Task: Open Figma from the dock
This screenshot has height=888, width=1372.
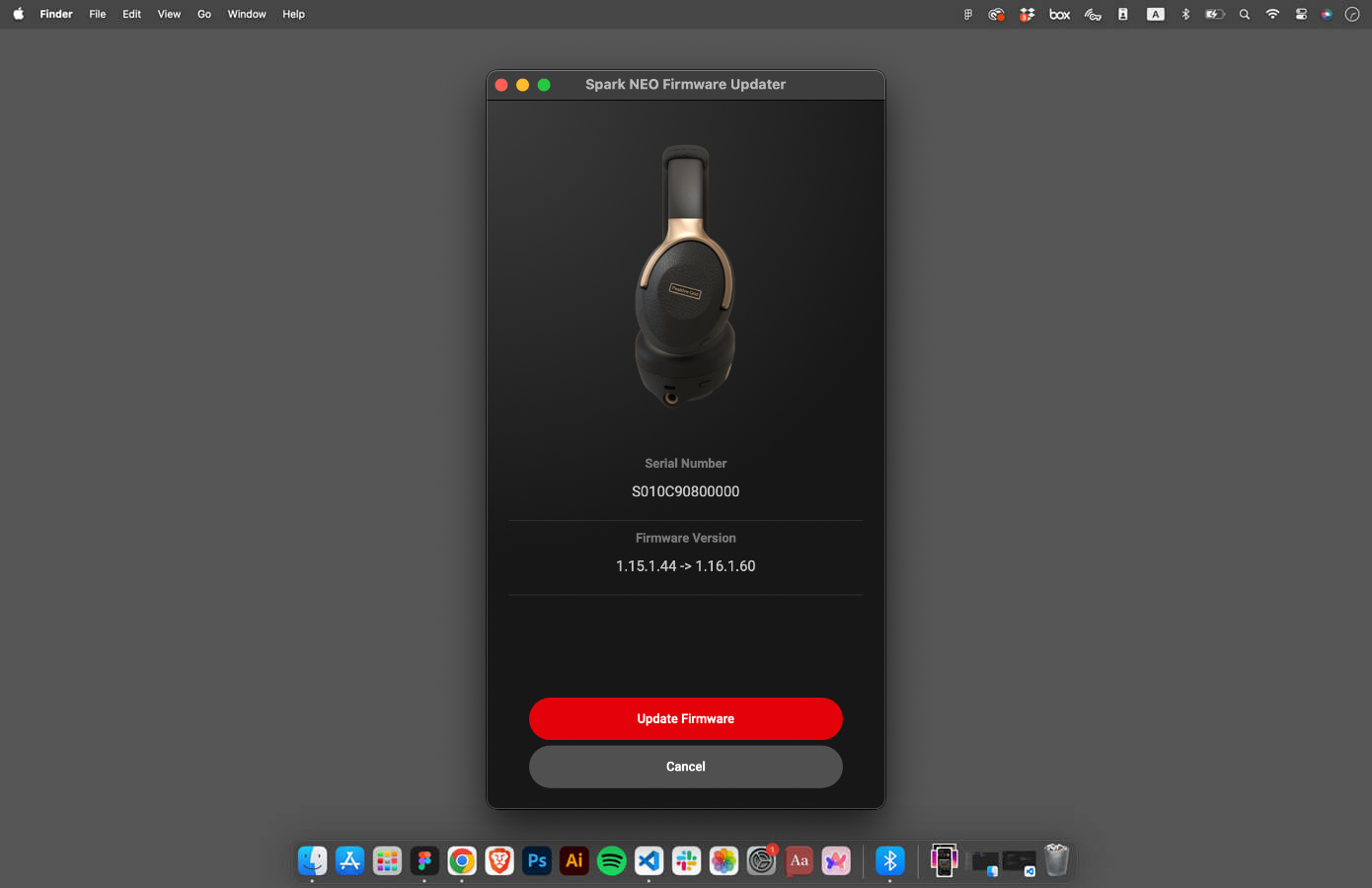Action: [424, 860]
